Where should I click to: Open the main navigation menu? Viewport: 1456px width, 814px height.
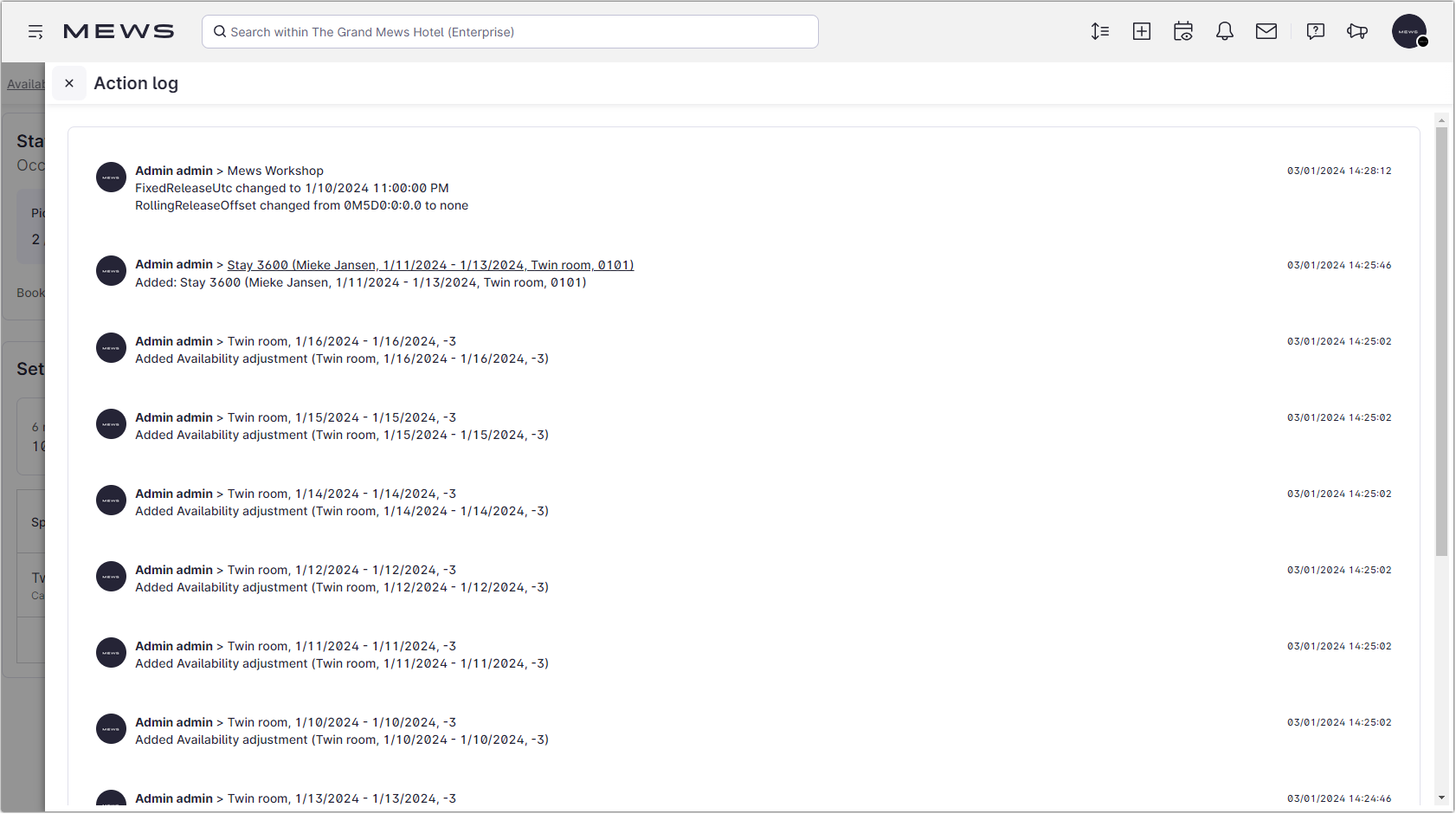click(35, 31)
